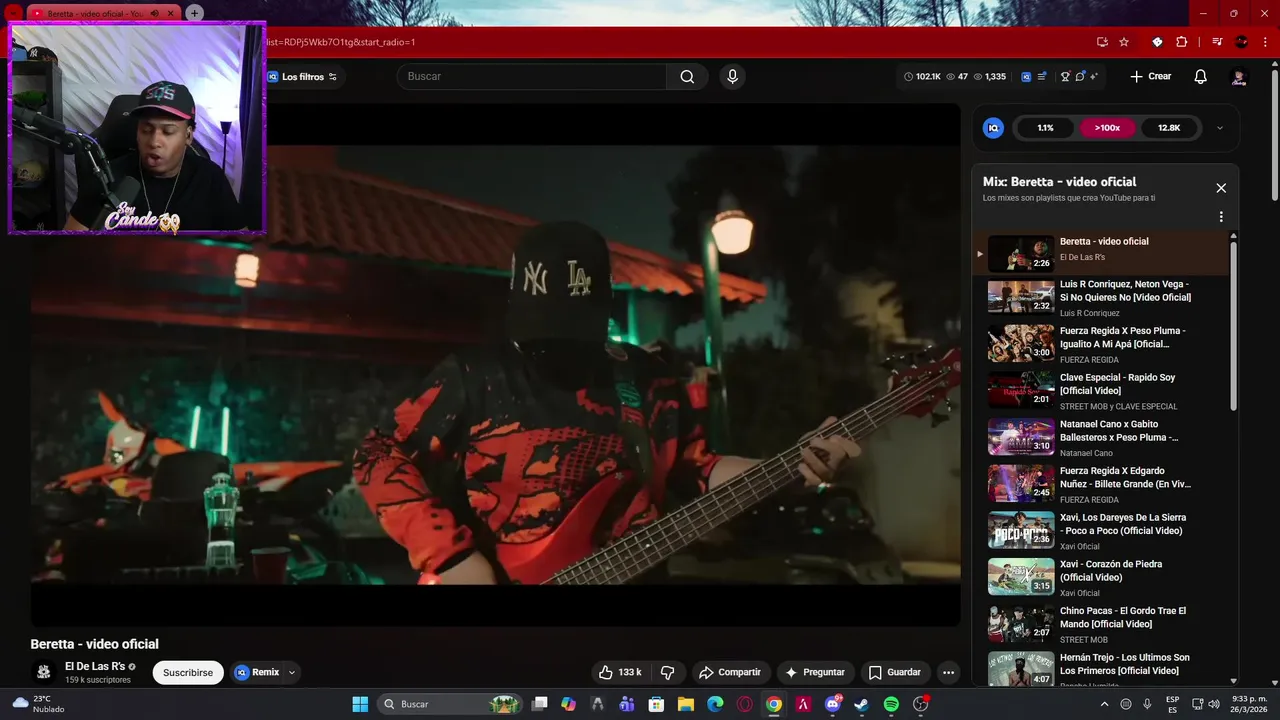Screen dimensions: 1280x720
Task: Click the Crear button
Action: point(1151,77)
